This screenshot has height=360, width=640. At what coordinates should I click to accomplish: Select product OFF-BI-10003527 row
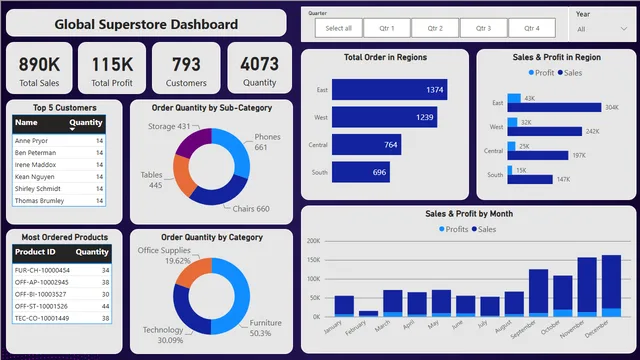(x=62, y=294)
